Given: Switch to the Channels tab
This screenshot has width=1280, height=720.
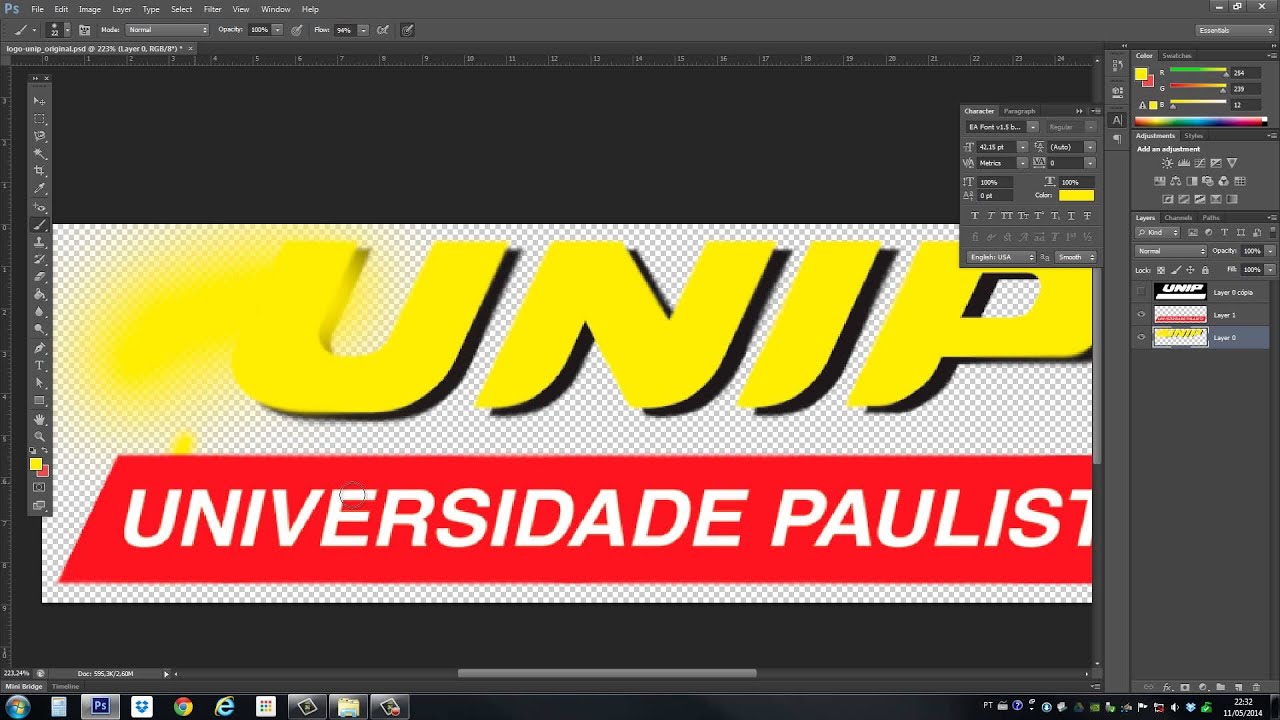Looking at the screenshot, I should (x=1178, y=217).
